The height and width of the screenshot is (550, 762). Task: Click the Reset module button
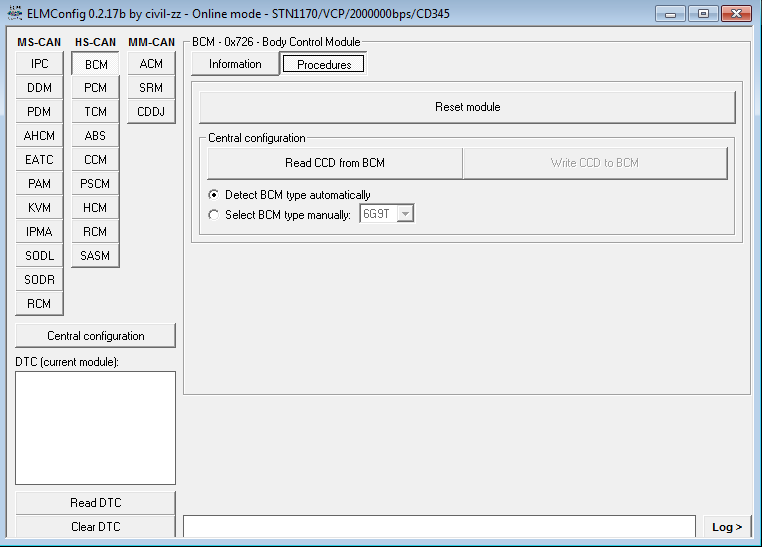coord(468,107)
